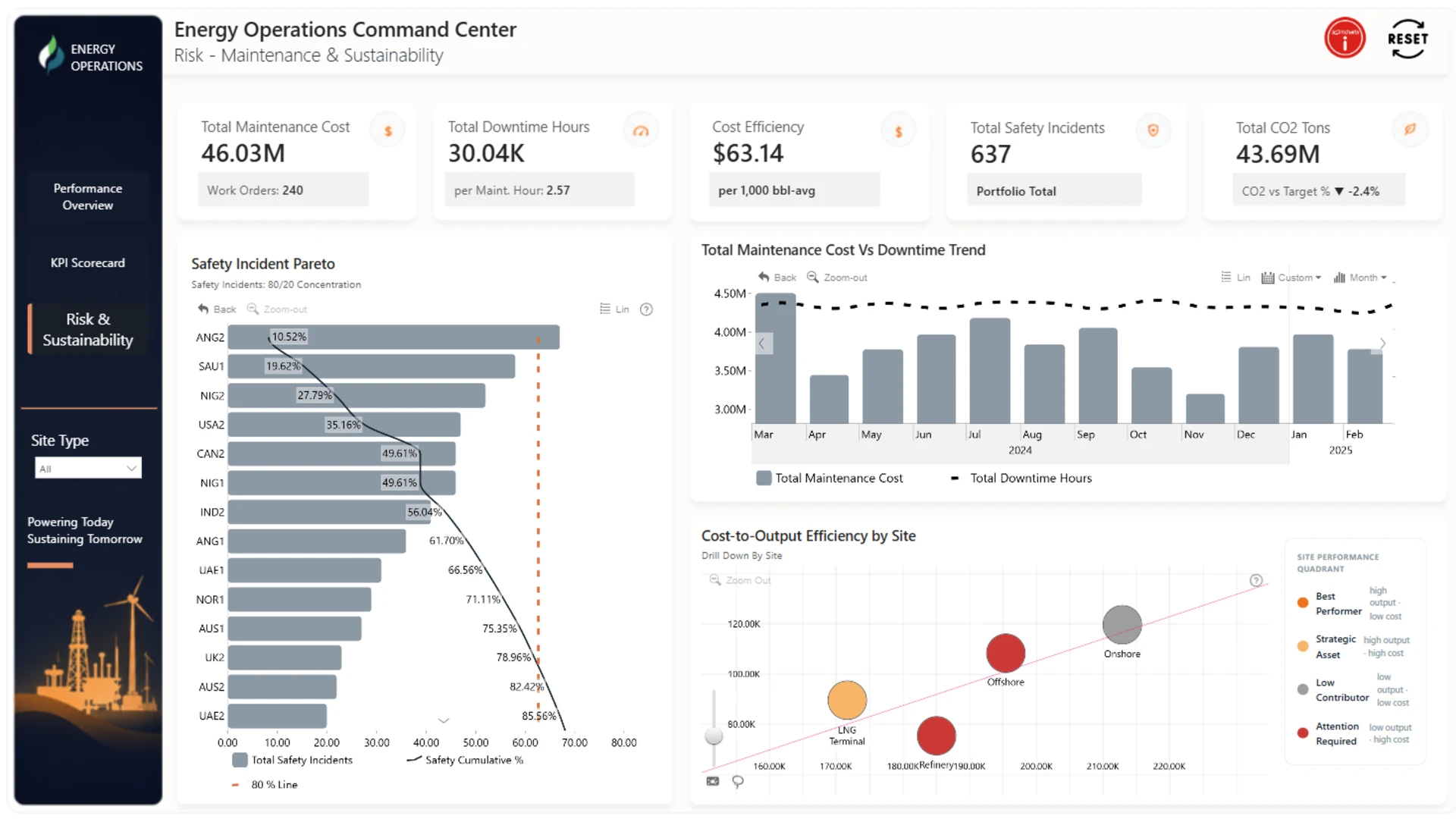Open the Site Type dropdown
This screenshot has height=819, width=1456.
pos(88,468)
